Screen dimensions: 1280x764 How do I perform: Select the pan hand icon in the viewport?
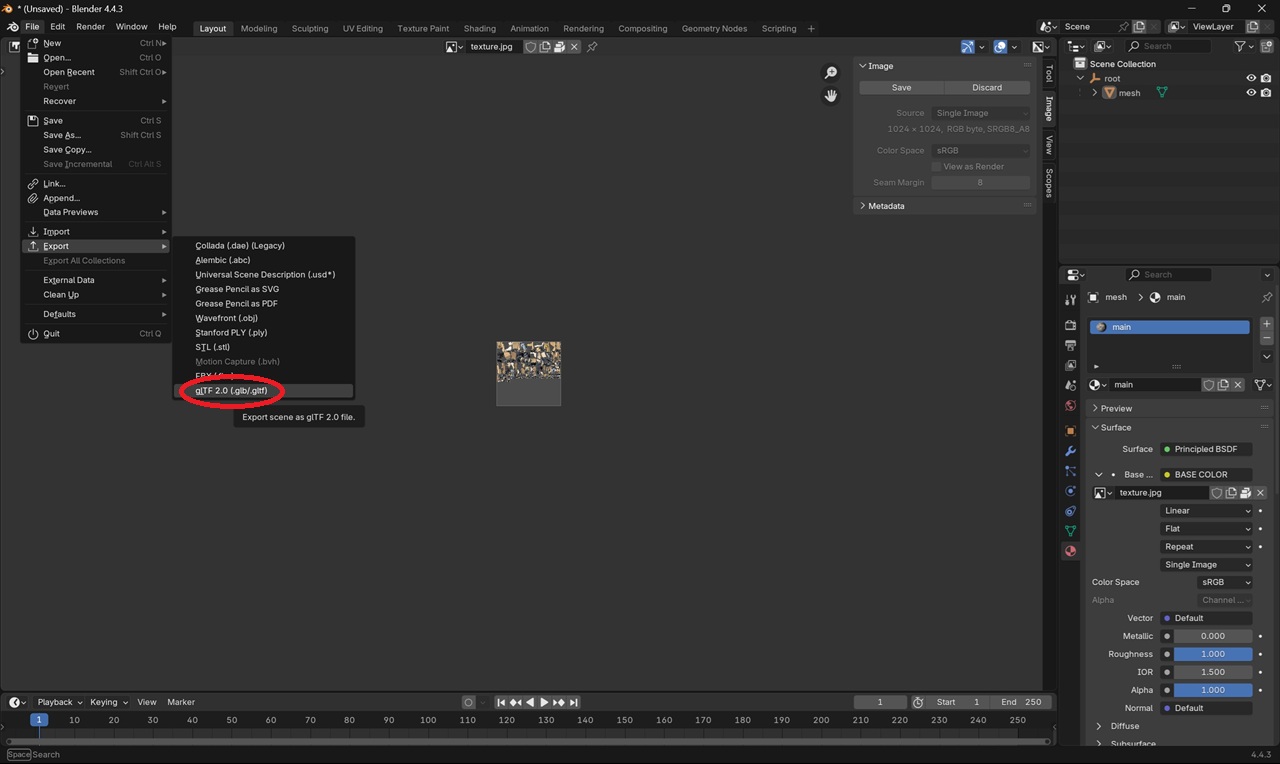click(x=830, y=96)
